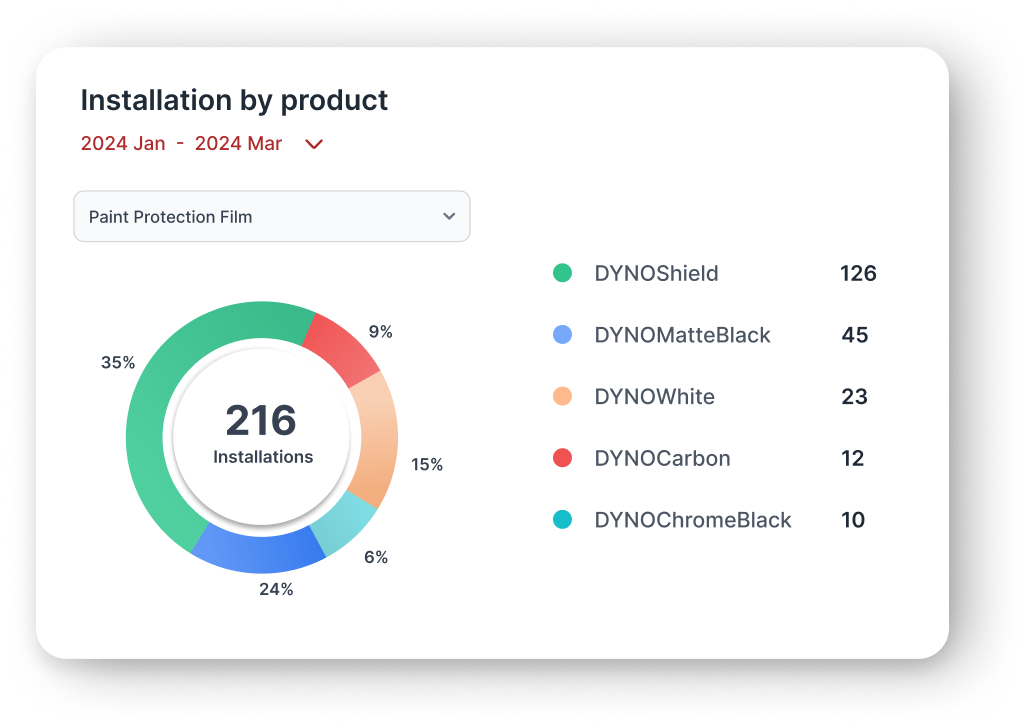Viewport: 1029px width, 728px height.
Task: Click the peach DYNOWhite legend dot
Action: click(x=563, y=397)
